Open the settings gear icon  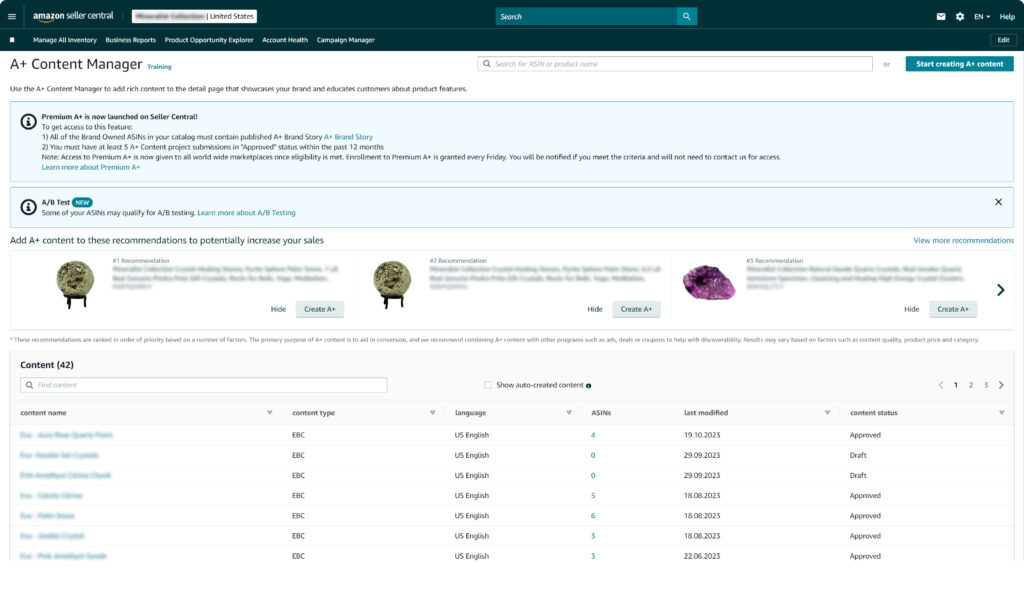point(959,16)
